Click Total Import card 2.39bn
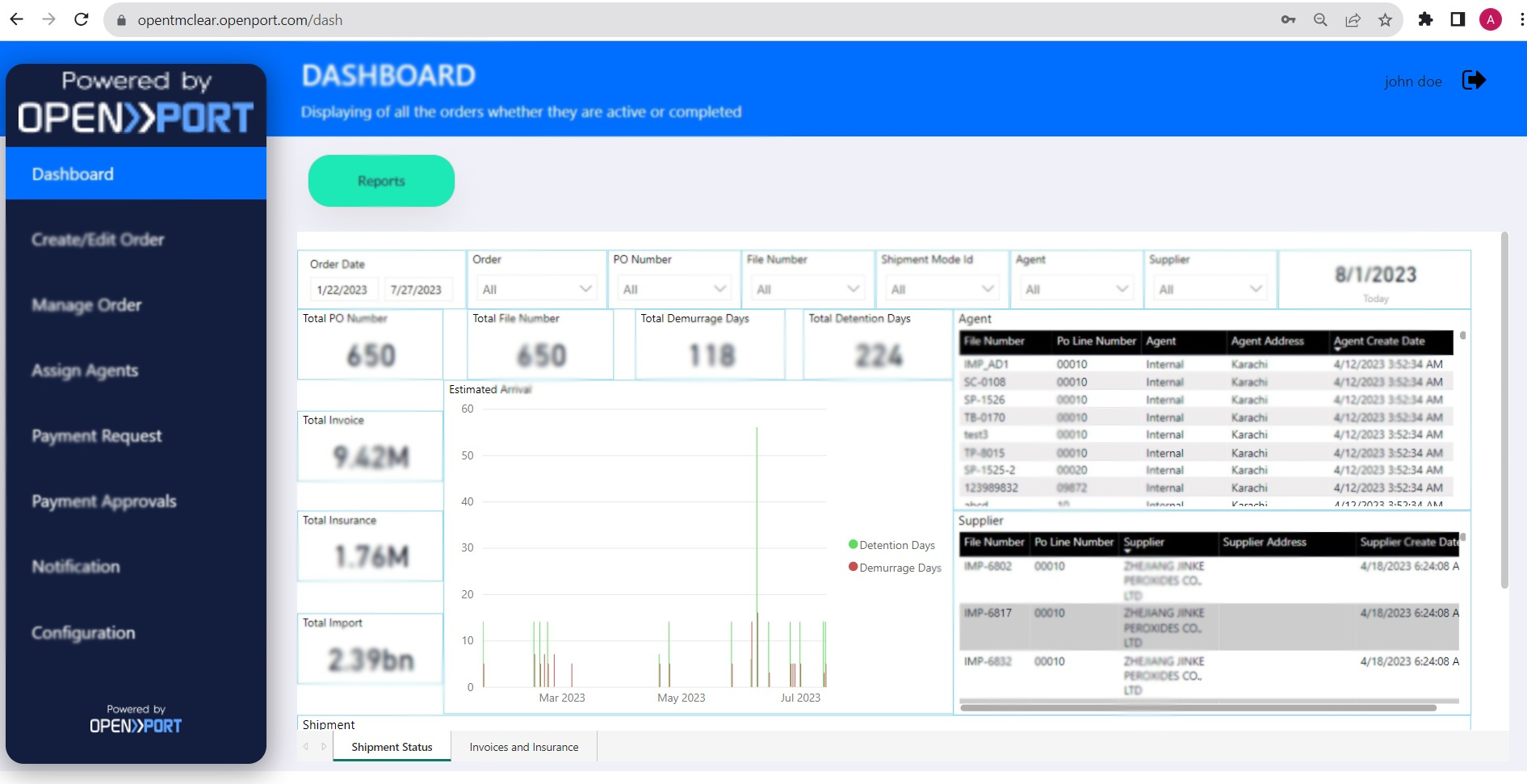The image size is (1527, 784). (371, 649)
